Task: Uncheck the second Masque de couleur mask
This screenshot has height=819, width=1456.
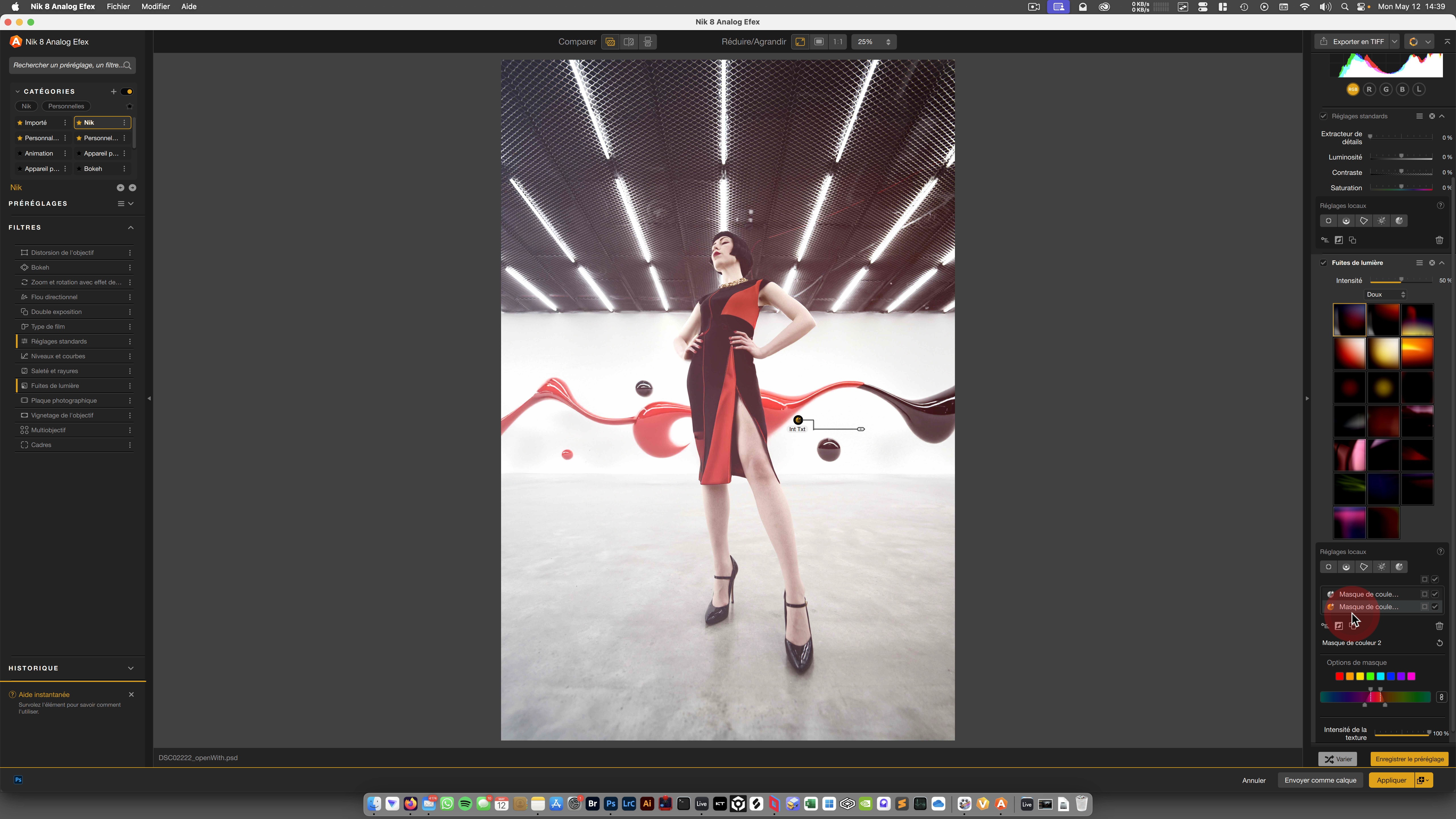Action: click(1434, 607)
